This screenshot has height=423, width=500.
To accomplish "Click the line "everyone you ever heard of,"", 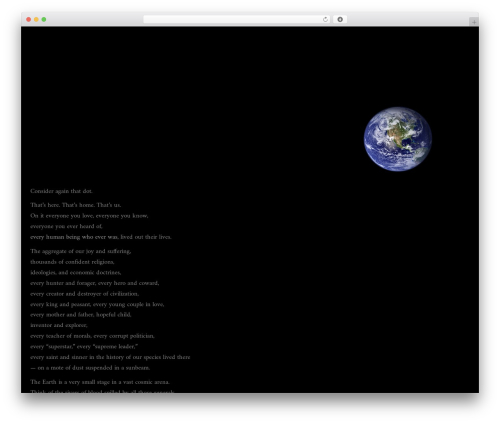I will tap(66, 226).
